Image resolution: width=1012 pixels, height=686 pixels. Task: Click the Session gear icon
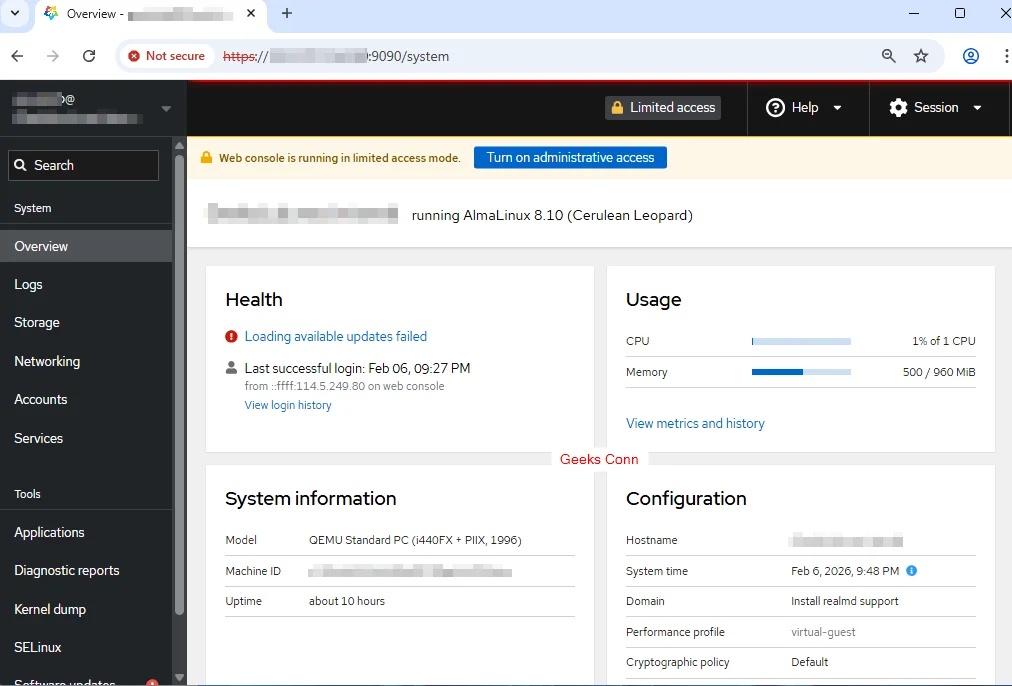point(899,108)
